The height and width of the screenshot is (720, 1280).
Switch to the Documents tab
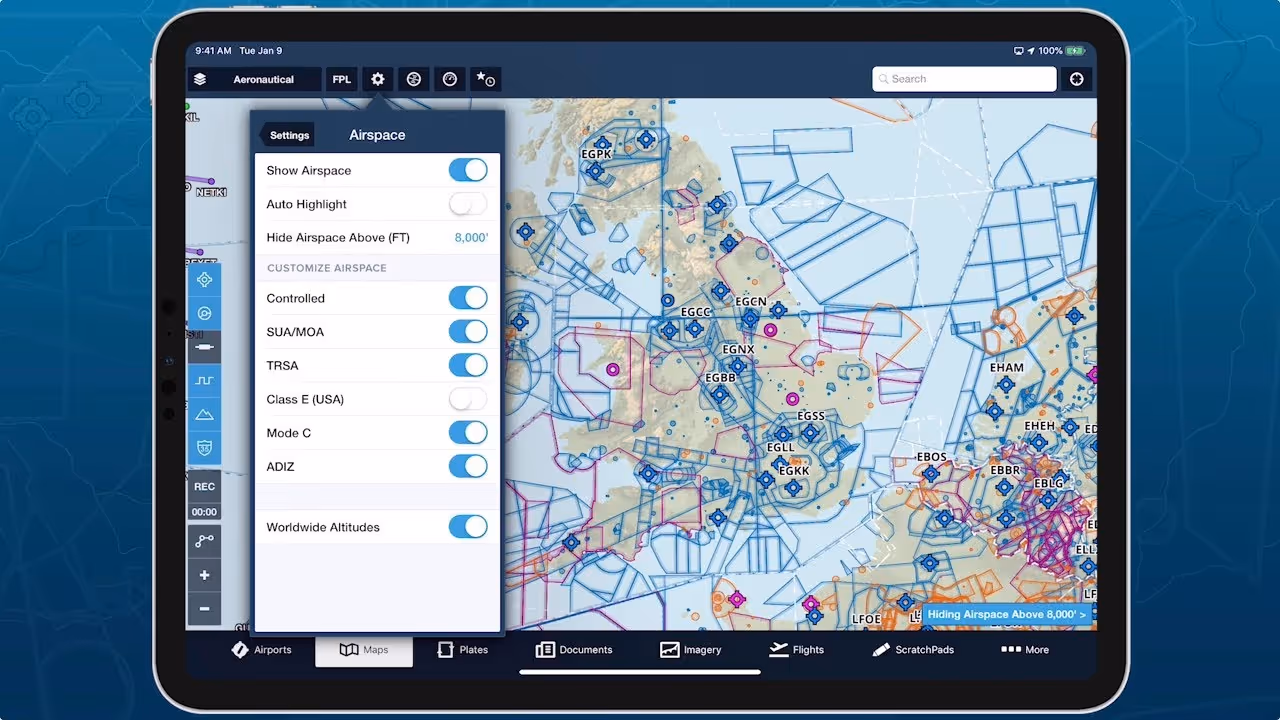click(x=574, y=650)
